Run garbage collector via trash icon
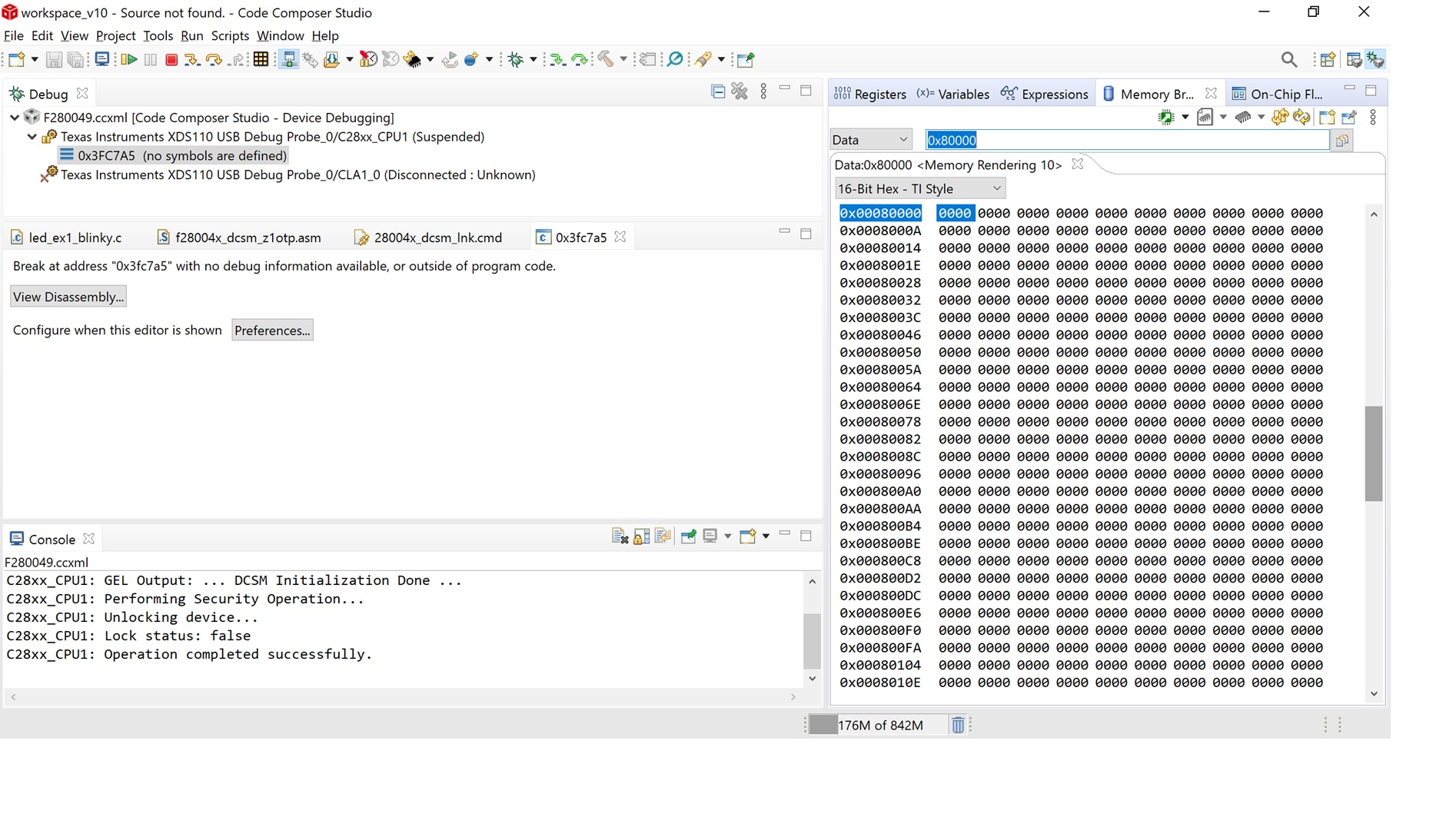 [x=958, y=725]
